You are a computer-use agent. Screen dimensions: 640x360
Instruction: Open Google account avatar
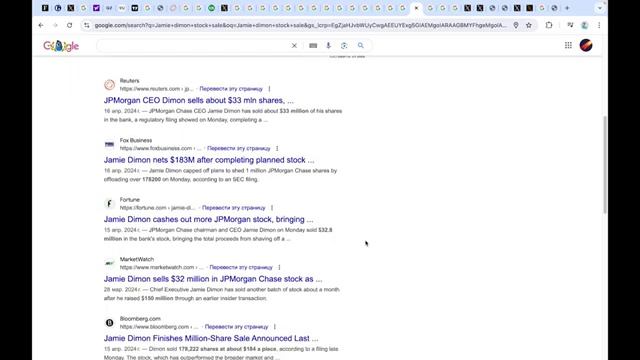point(586,45)
